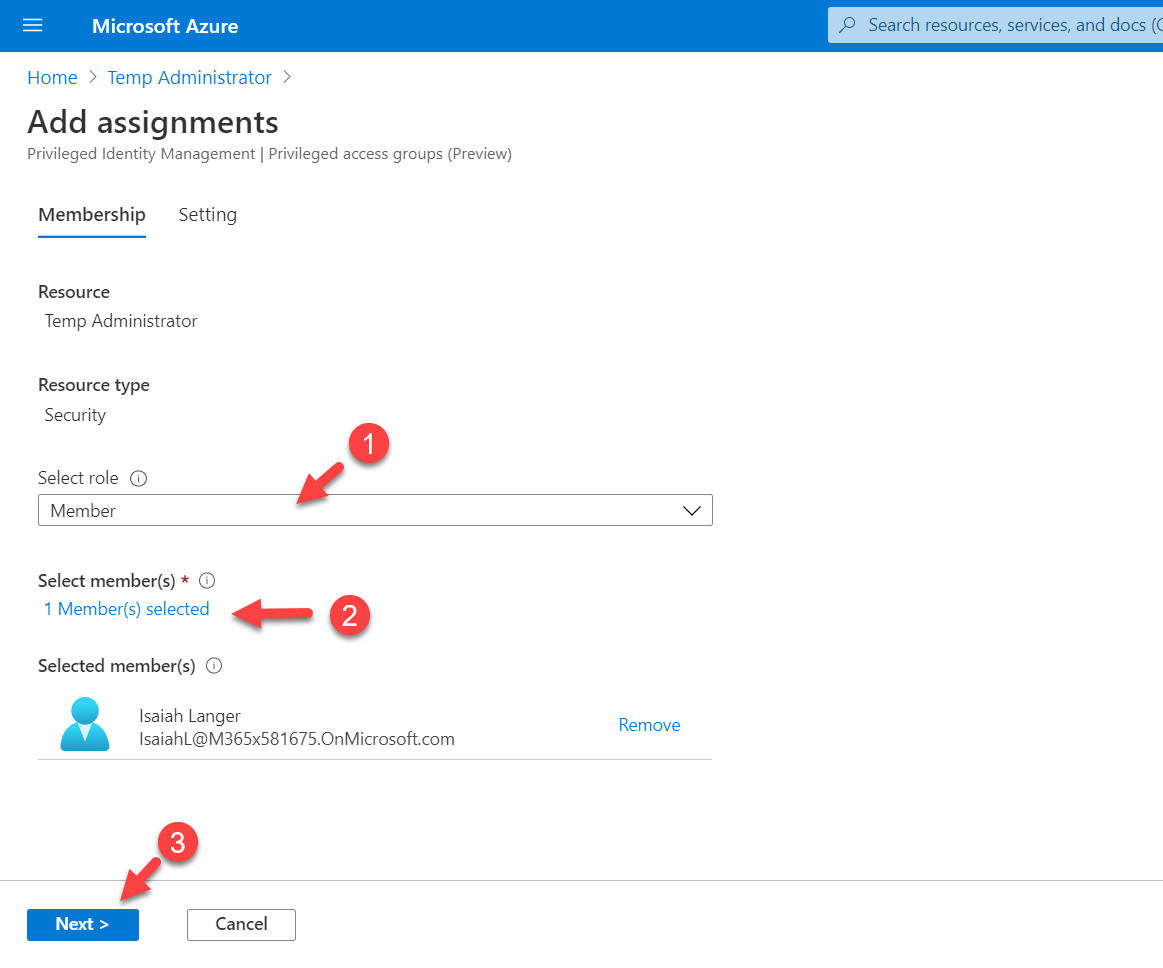The height and width of the screenshot is (968, 1163).
Task: Open the role selection showing Member
Action: [x=375, y=510]
